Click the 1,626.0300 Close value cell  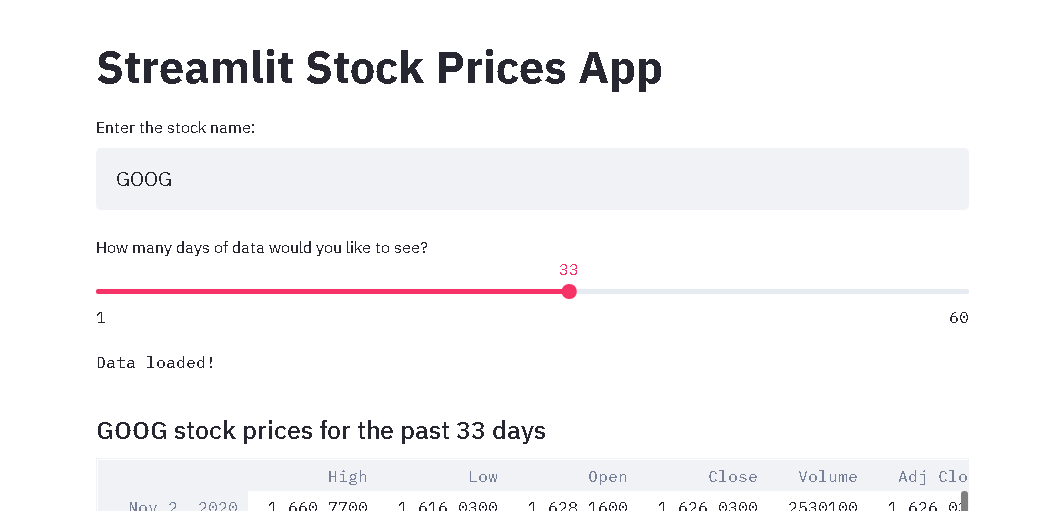(707, 505)
